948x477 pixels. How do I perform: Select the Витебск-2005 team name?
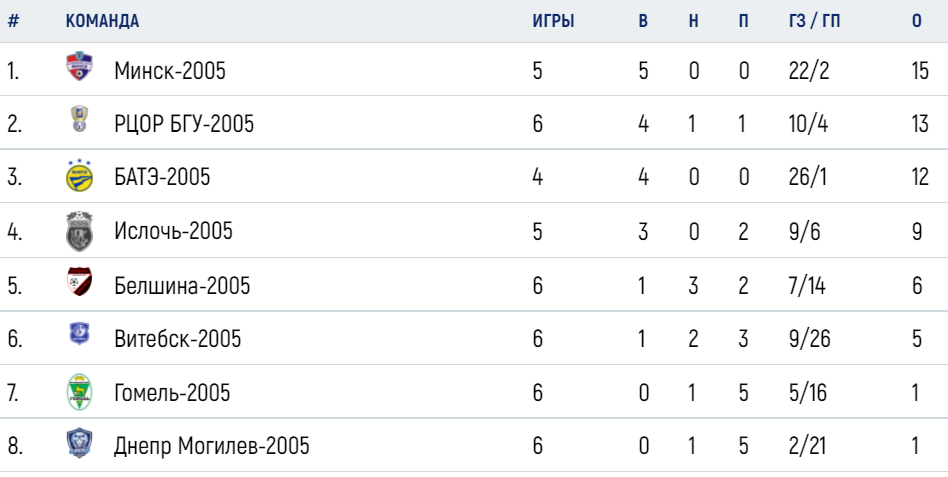178,339
